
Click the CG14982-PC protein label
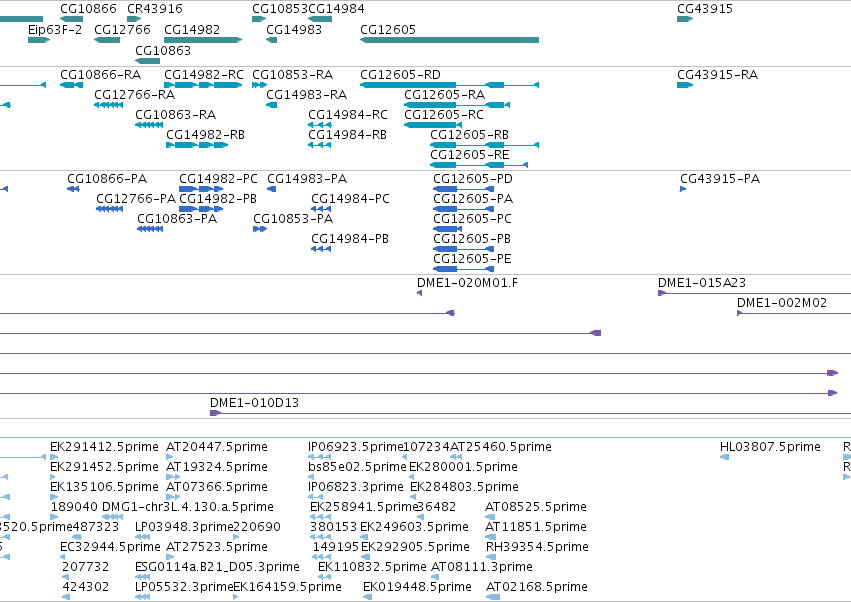[218, 179]
